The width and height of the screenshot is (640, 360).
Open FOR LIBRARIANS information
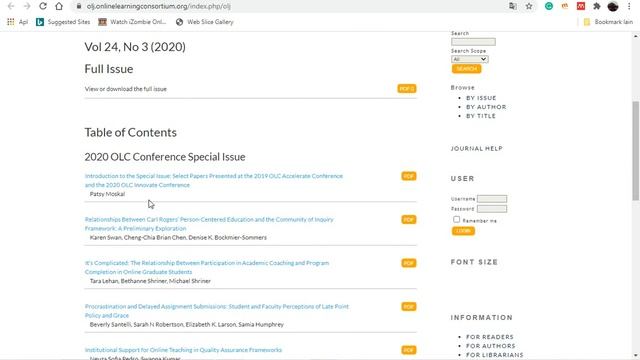(x=495, y=355)
